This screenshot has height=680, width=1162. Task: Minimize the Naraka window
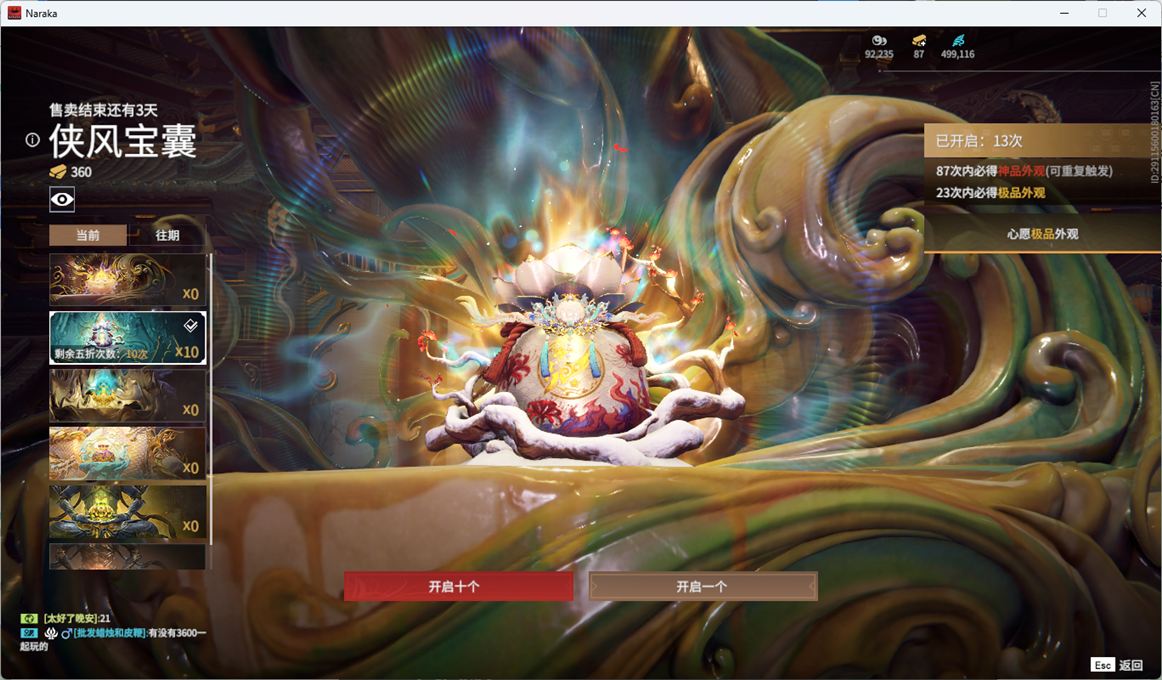[1064, 13]
